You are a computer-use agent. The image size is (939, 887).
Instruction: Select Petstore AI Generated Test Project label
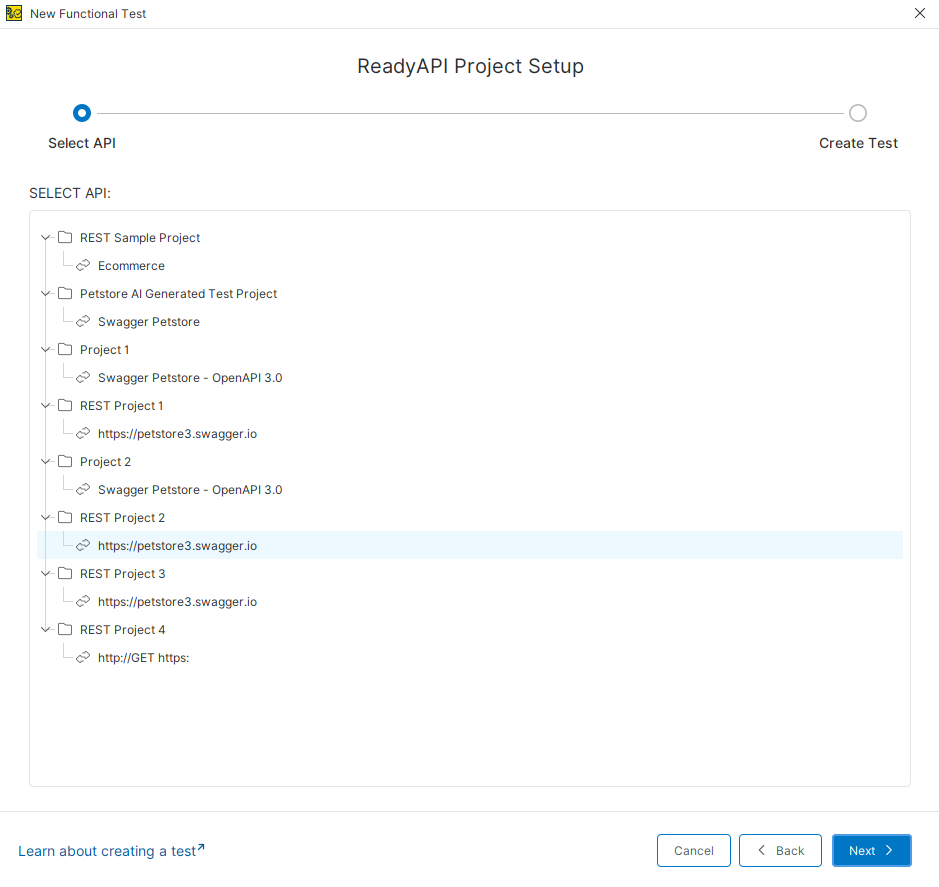click(178, 293)
